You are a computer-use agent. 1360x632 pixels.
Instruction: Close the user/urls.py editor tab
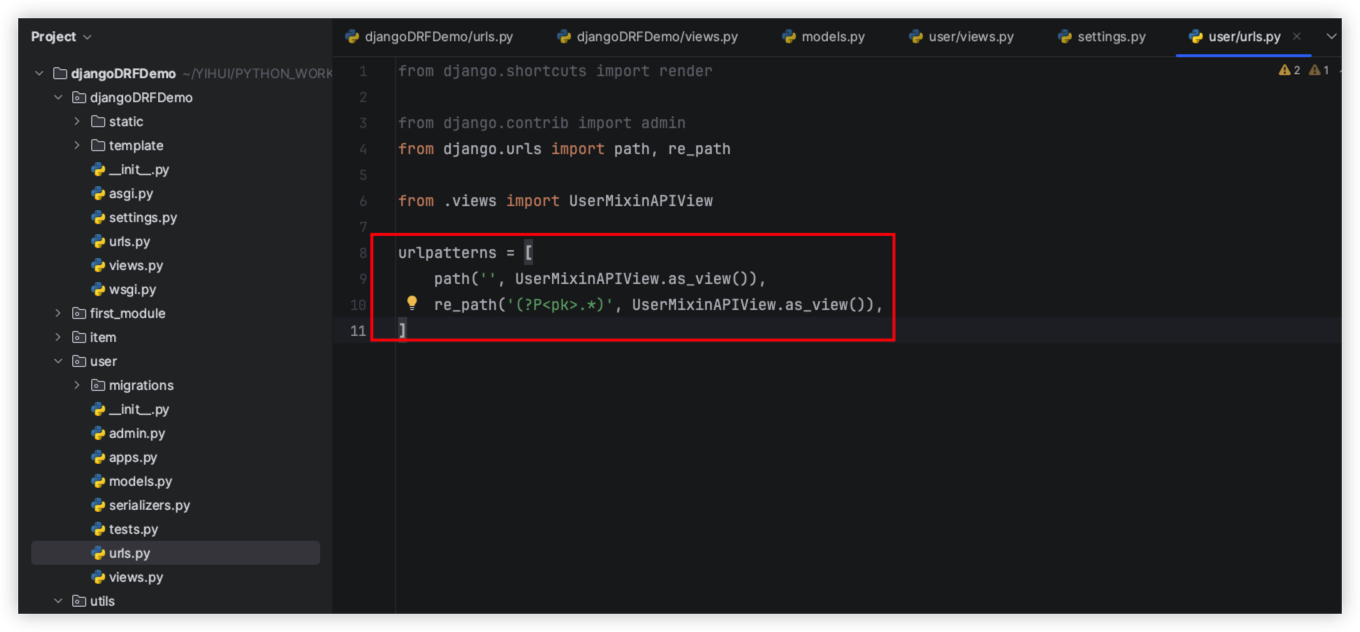click(x=1297, y=37)
